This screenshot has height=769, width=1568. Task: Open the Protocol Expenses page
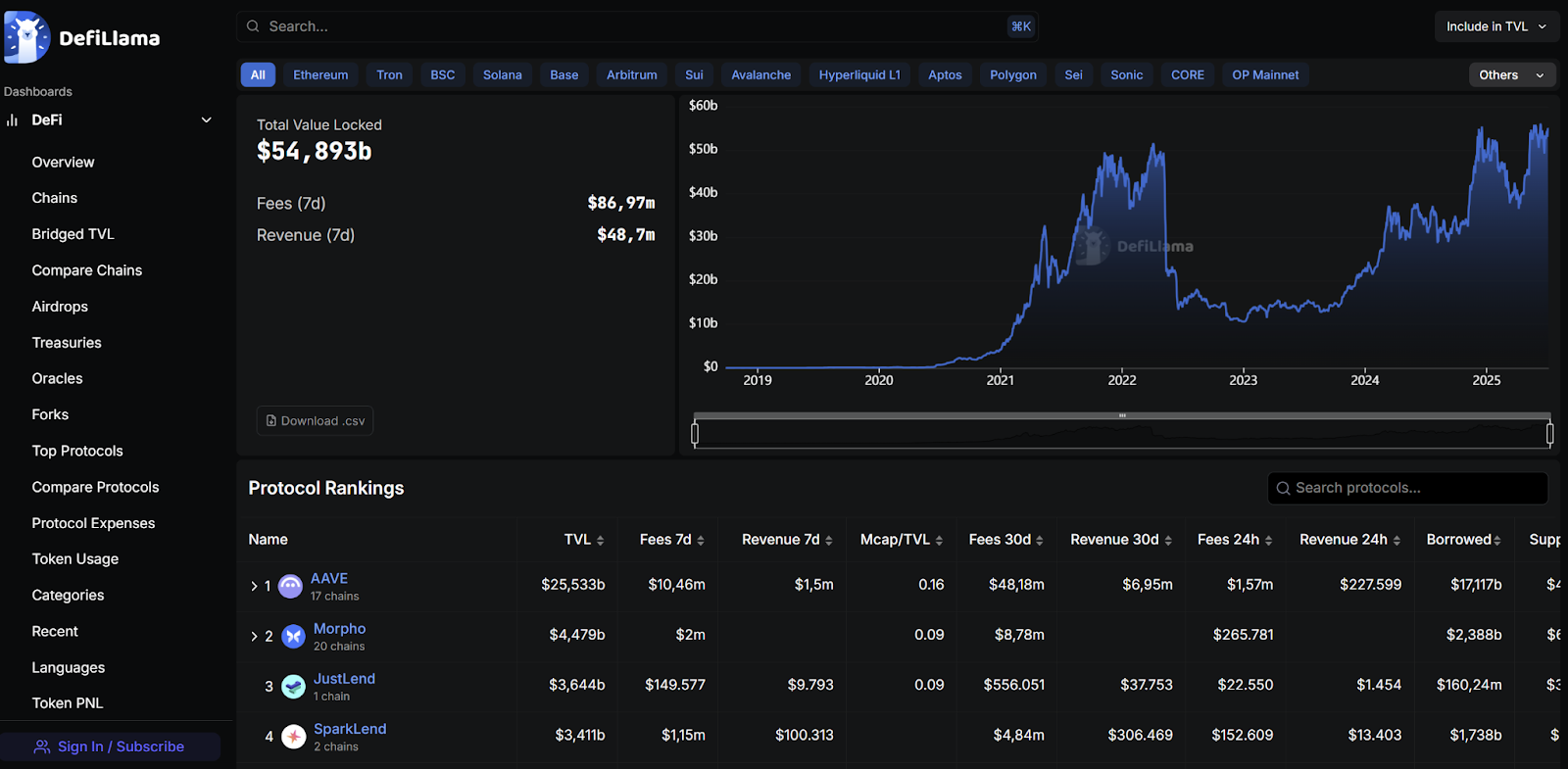click(x=93, y=523)
